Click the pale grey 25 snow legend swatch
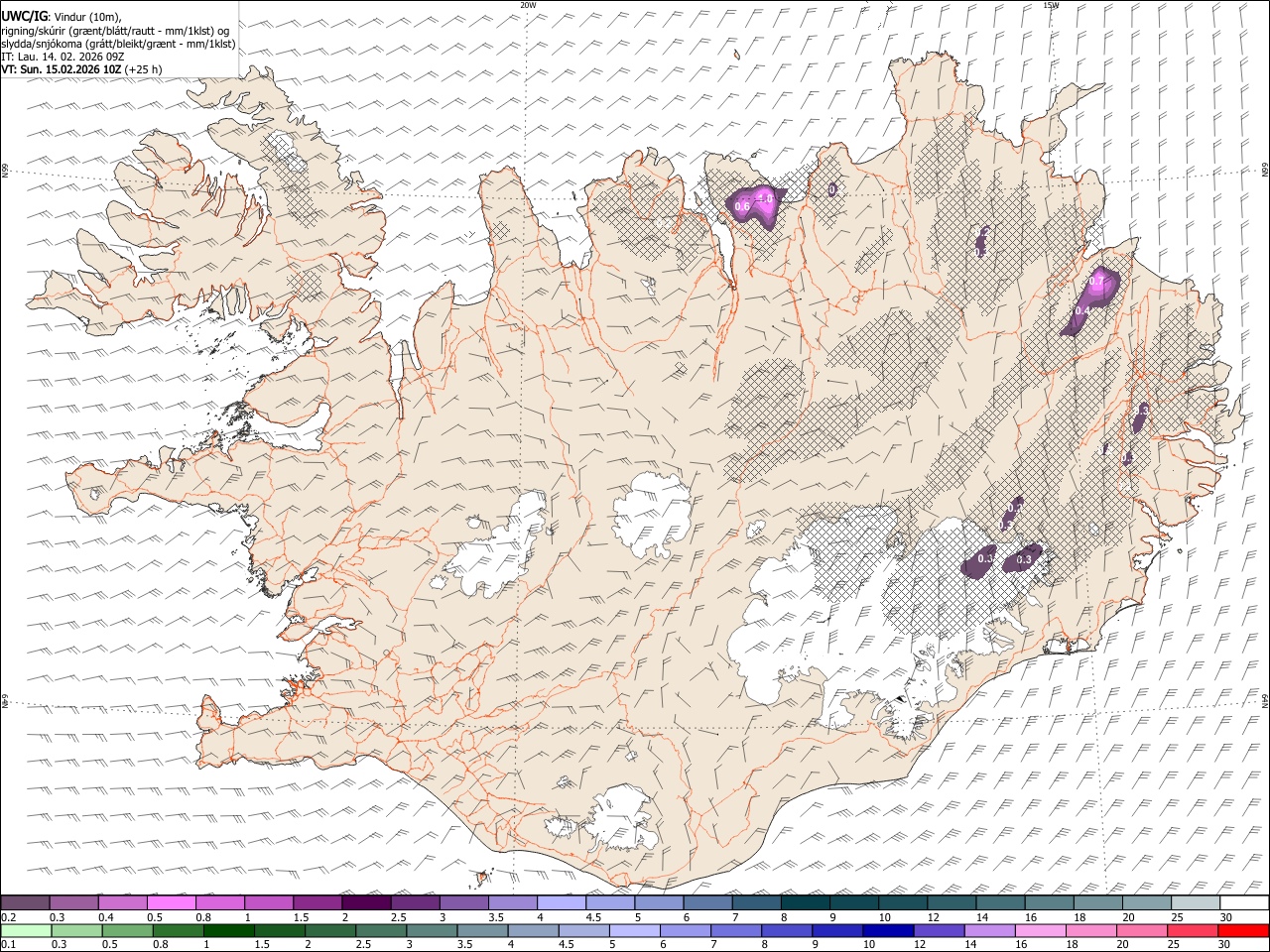The image size is (1270, 952). 1195,902
